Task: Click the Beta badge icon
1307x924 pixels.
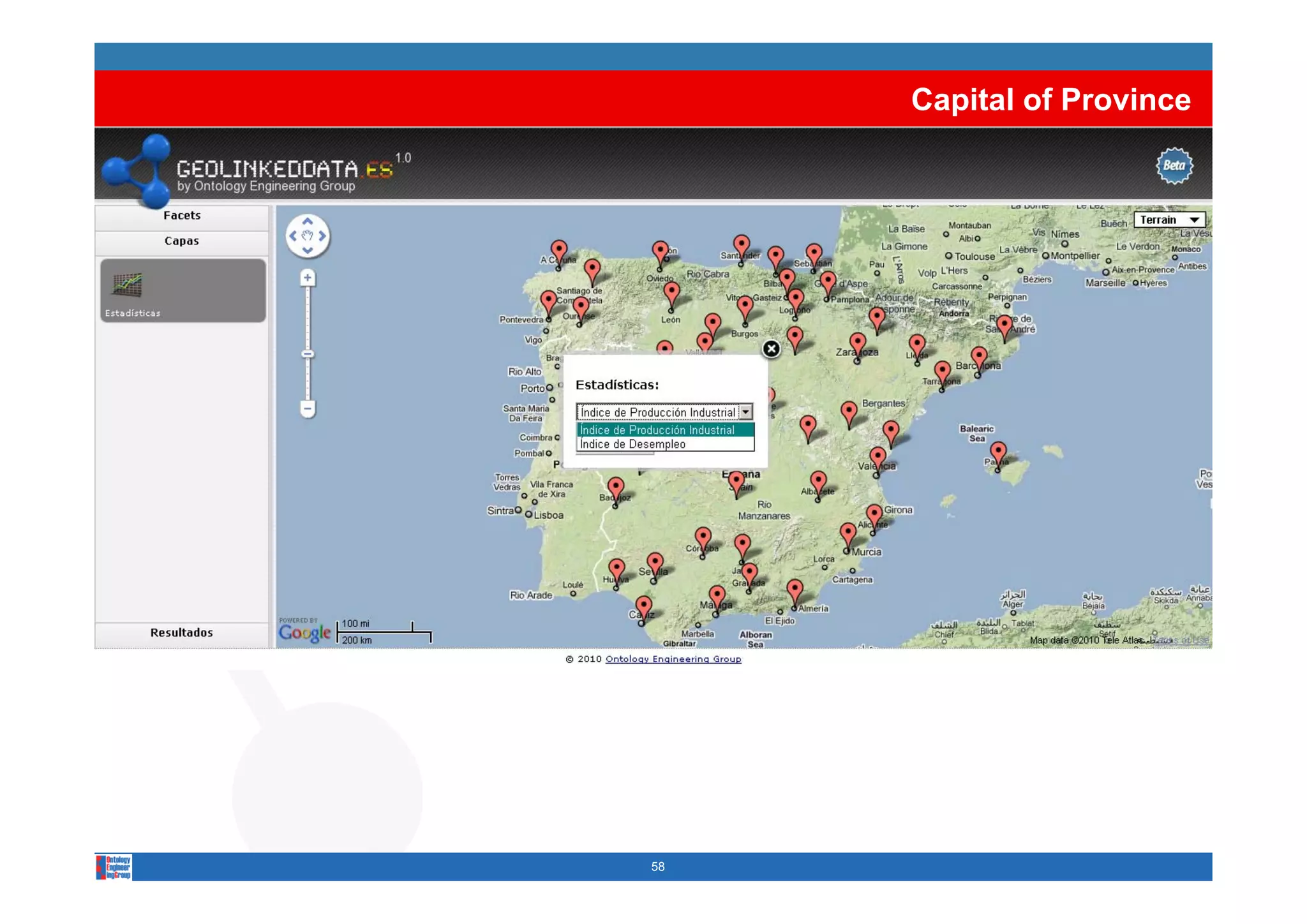Action: click(1174, 166)
